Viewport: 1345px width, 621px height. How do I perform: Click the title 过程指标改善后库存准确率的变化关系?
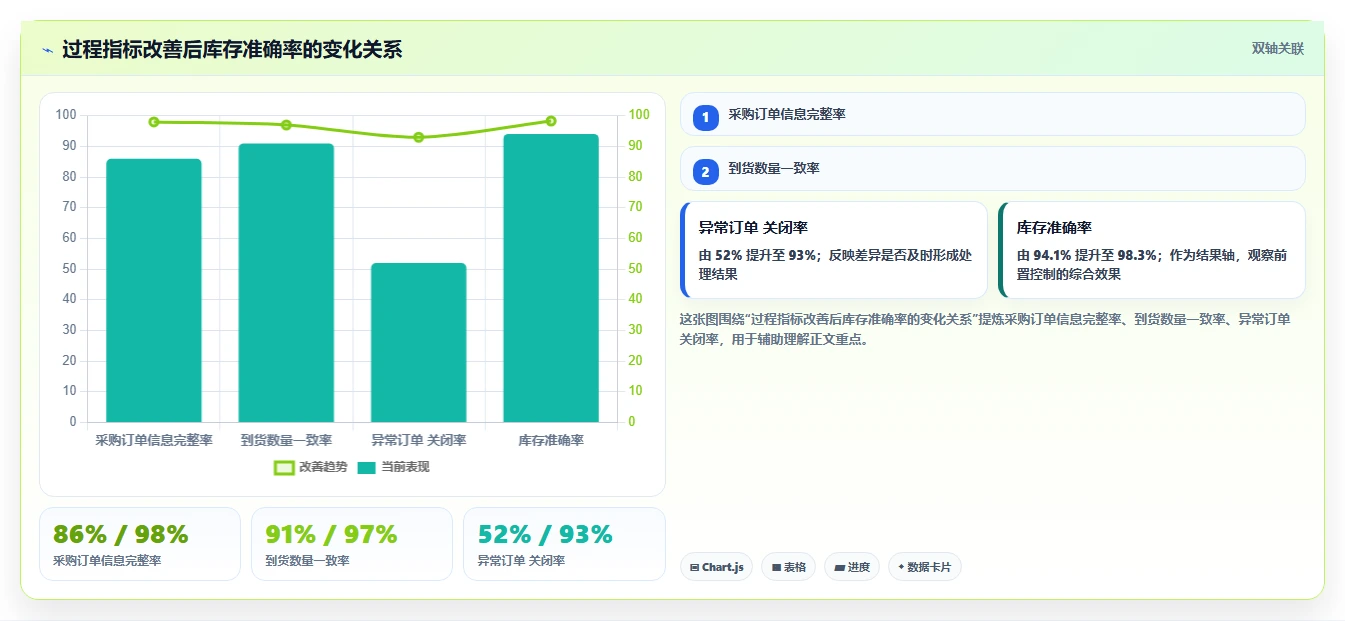[232, 49]
